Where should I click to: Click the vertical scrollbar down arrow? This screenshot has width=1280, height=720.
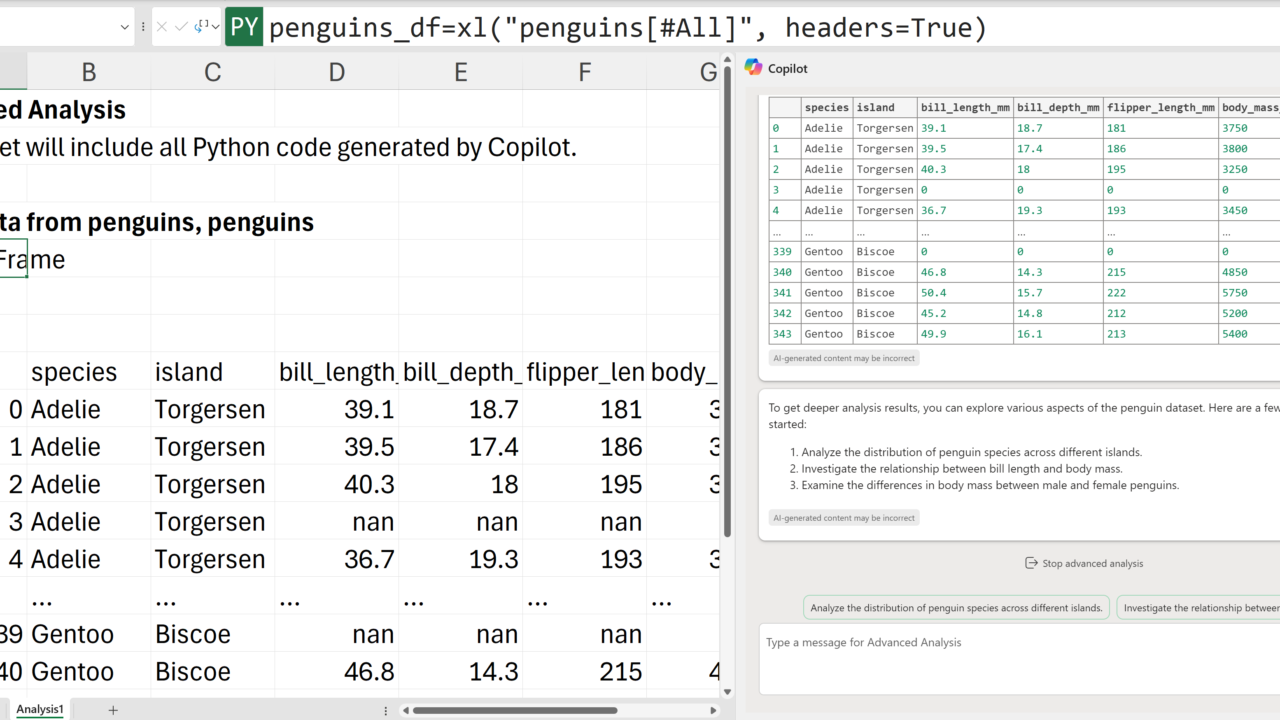pos(727,691)
